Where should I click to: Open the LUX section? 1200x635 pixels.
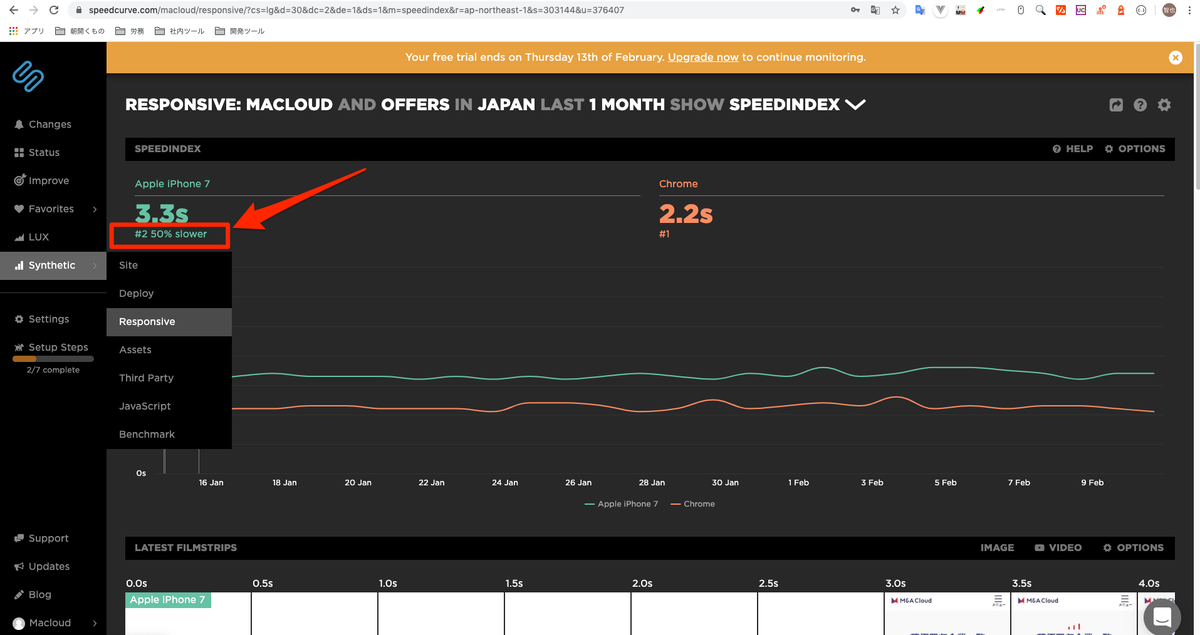pyautogui.click(x=32, y=237)
